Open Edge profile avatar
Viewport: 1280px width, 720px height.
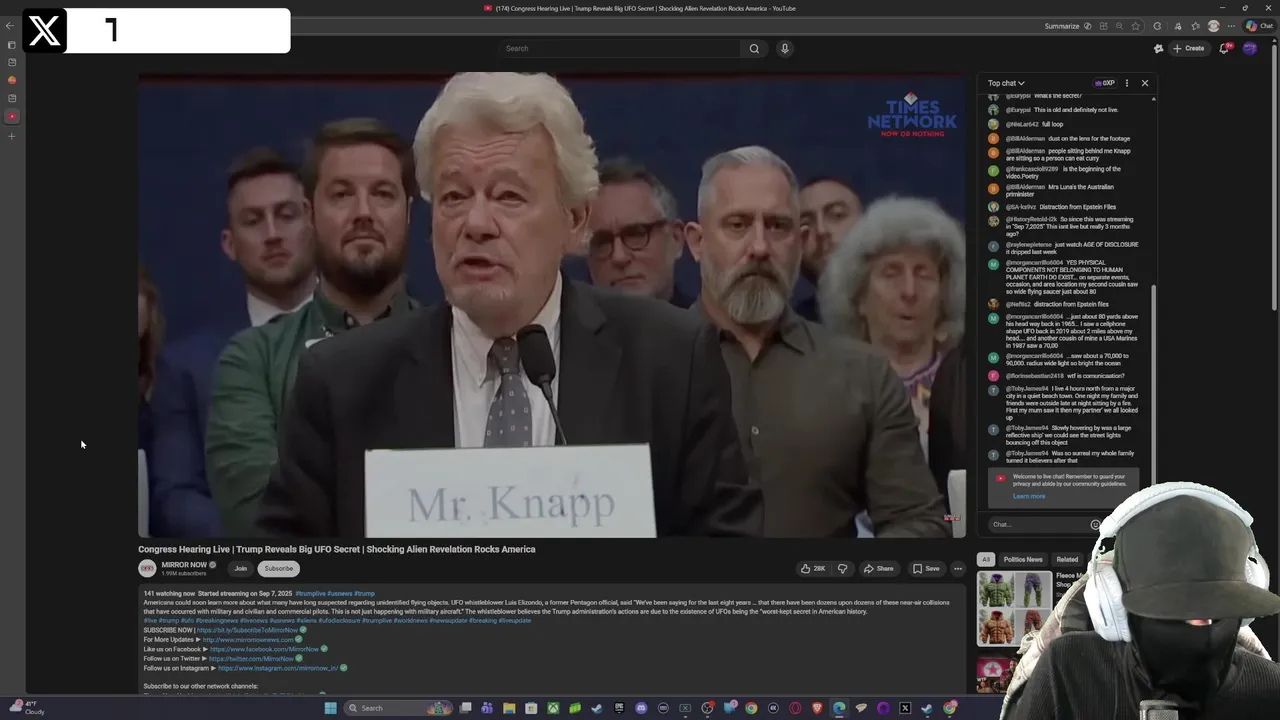point(1213,26)
